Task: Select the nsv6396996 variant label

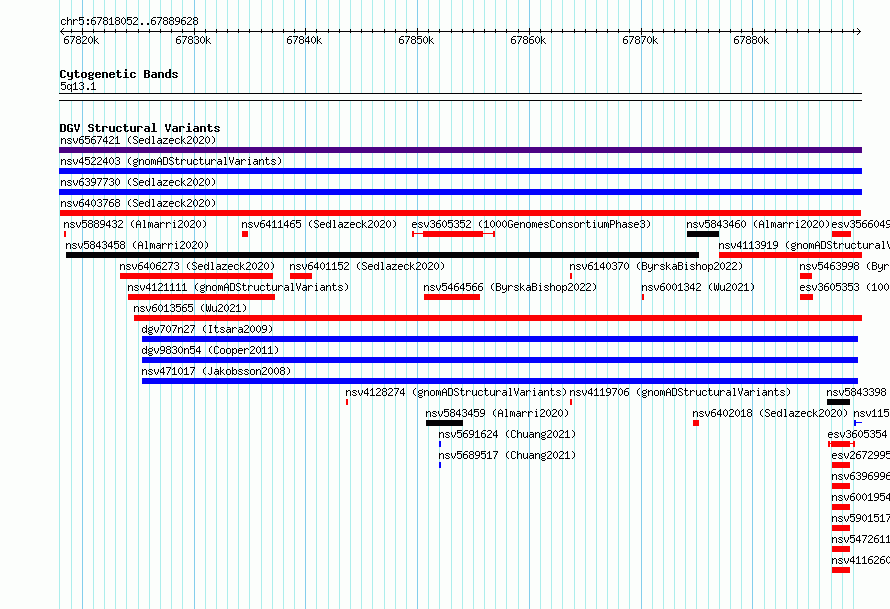Action: 860,476
